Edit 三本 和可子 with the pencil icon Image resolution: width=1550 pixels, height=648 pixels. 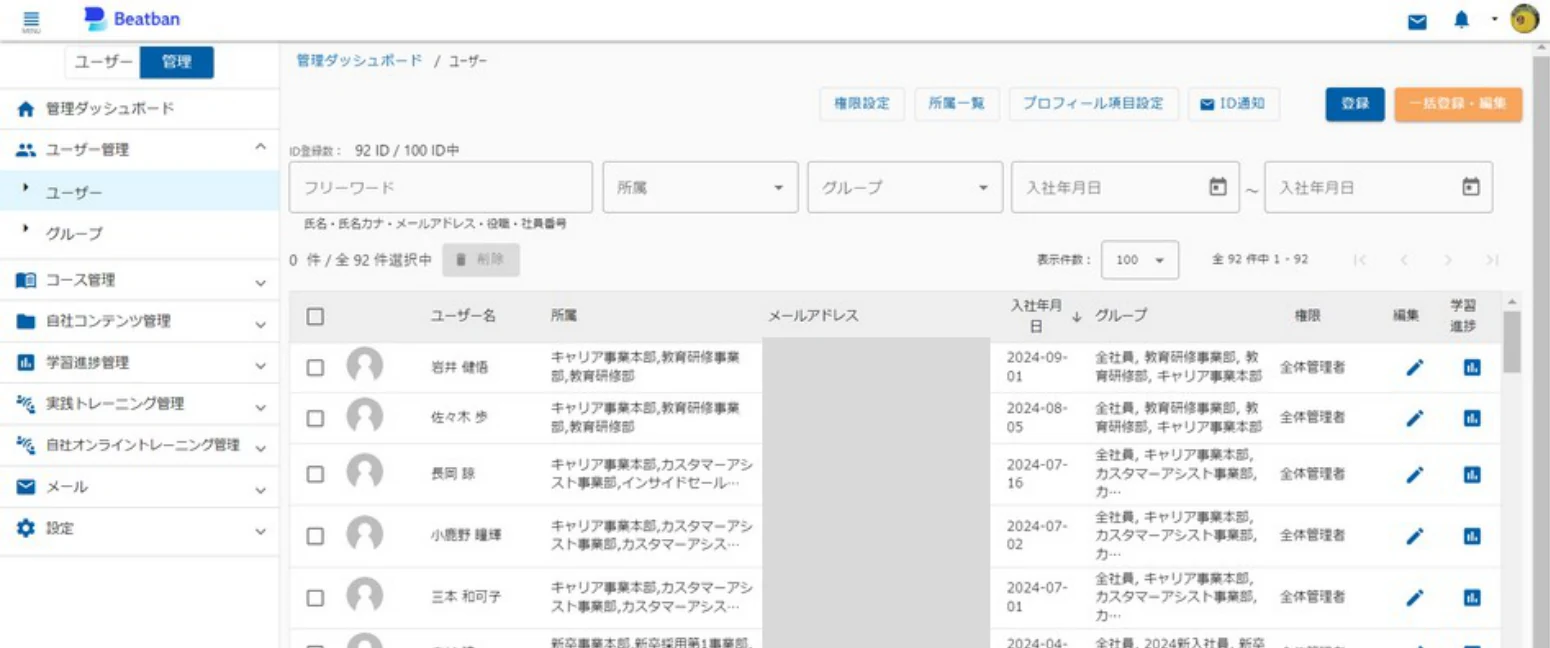[x=1414, y=598]
